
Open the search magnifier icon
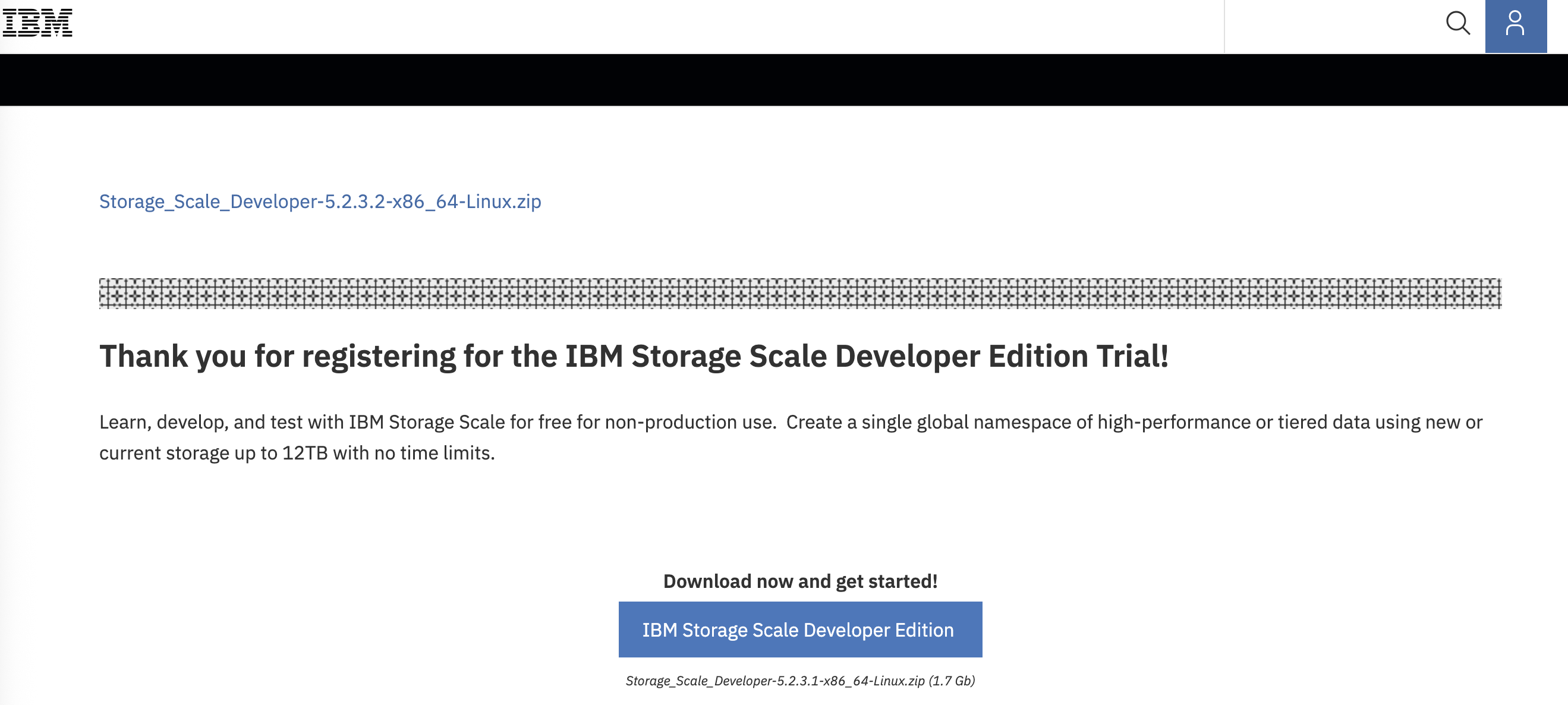click(1458, 24)
